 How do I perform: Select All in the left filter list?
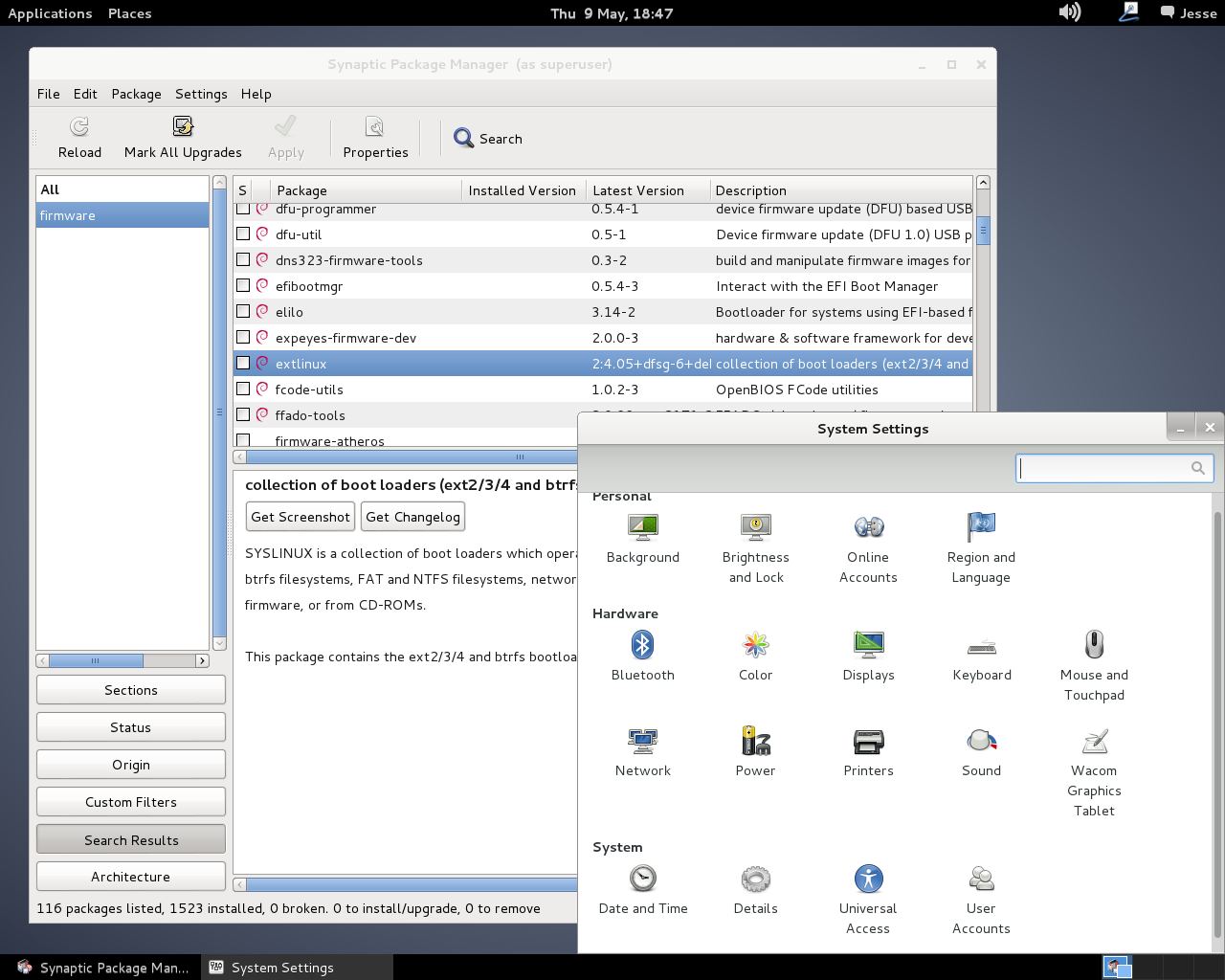pyautogui.click(x=122, y=189)
